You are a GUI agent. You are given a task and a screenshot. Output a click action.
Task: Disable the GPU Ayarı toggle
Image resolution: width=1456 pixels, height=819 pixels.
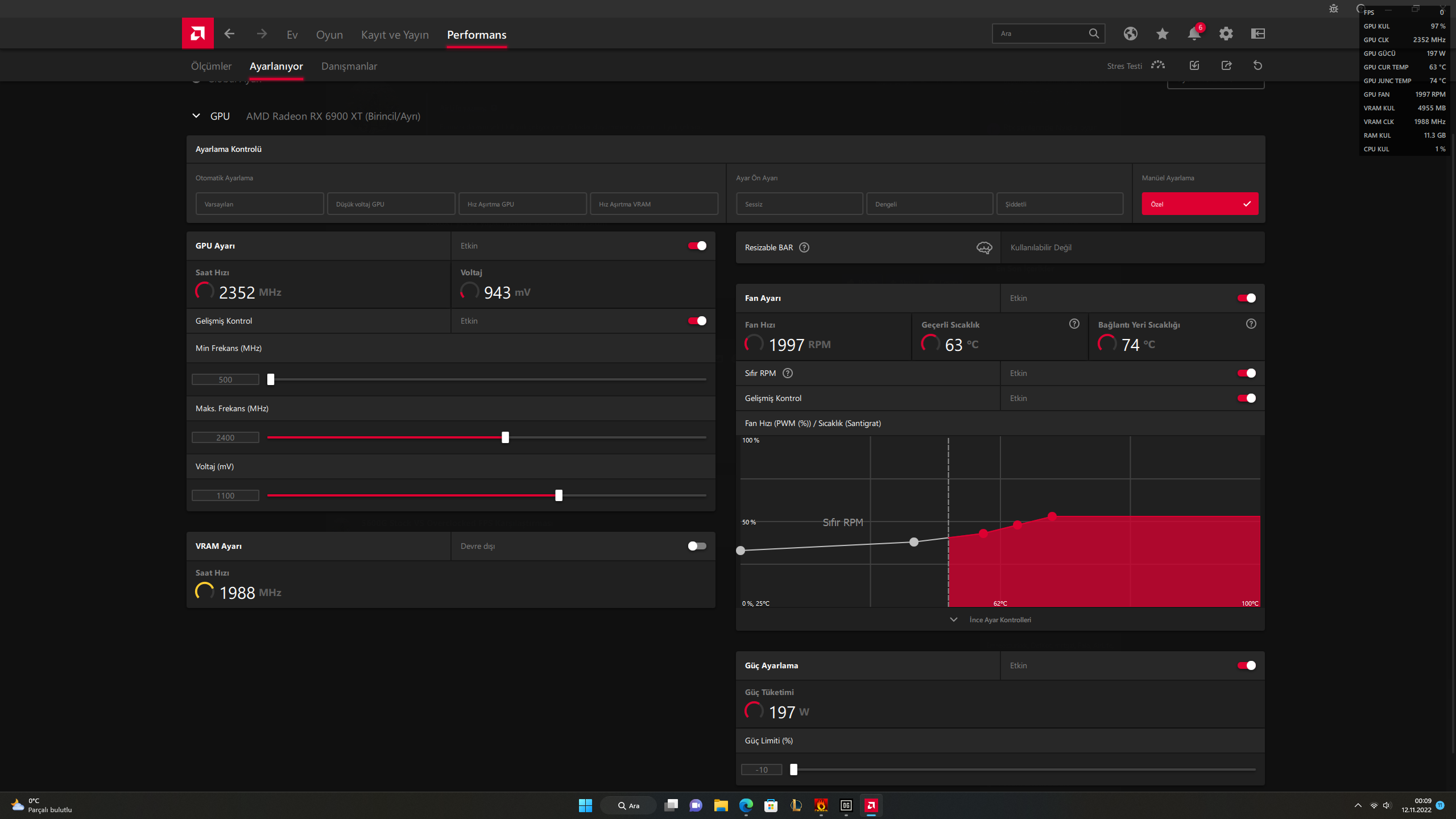click(697, 246)
